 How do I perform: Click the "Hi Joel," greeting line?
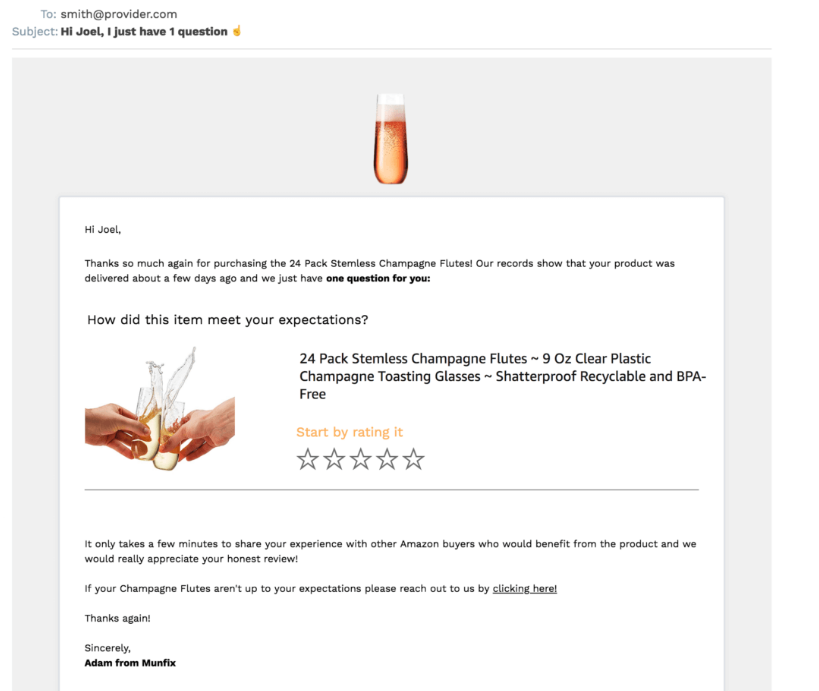(102, 229)
